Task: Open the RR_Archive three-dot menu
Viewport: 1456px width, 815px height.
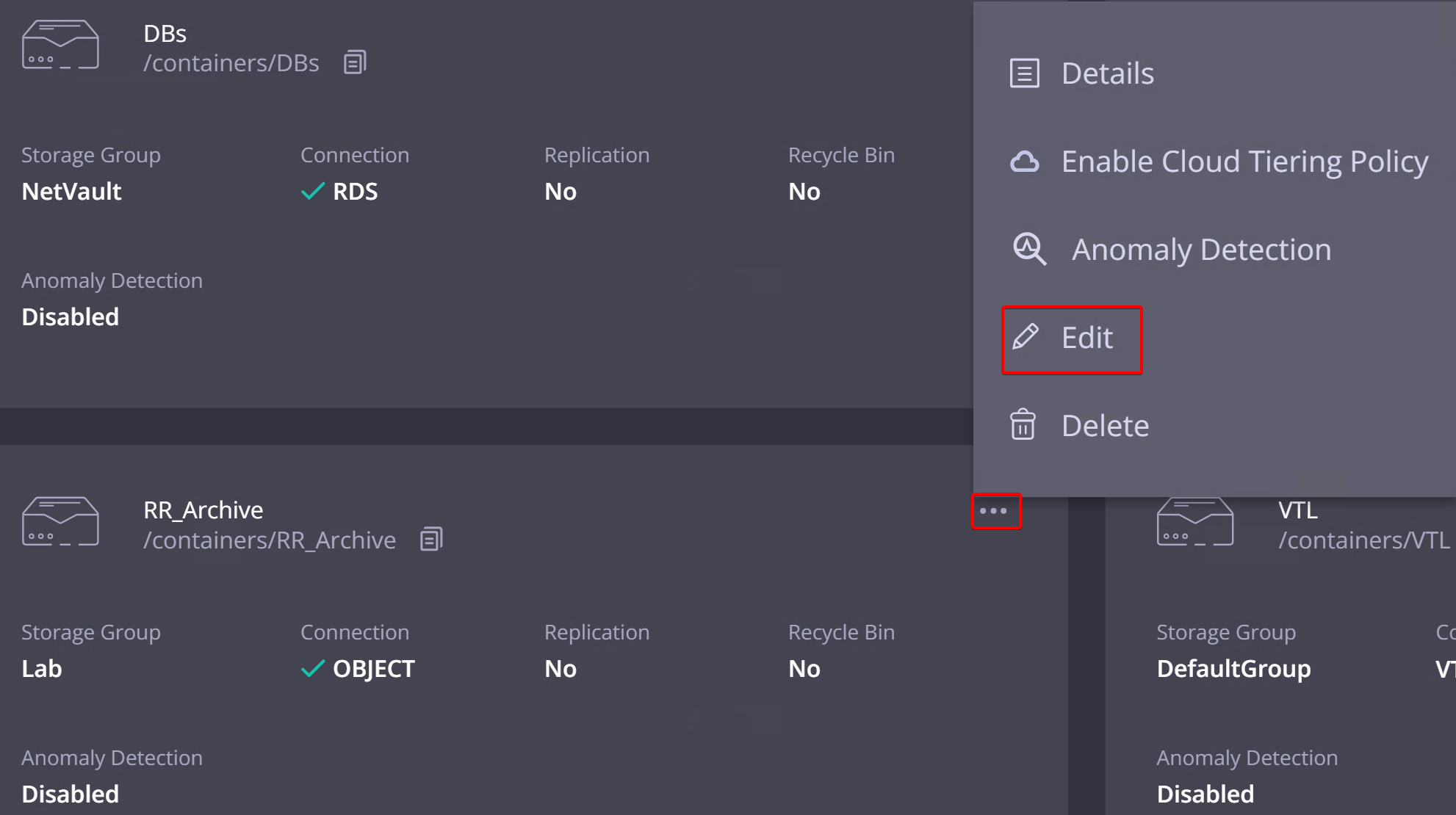Action: (x=994, y=511)
